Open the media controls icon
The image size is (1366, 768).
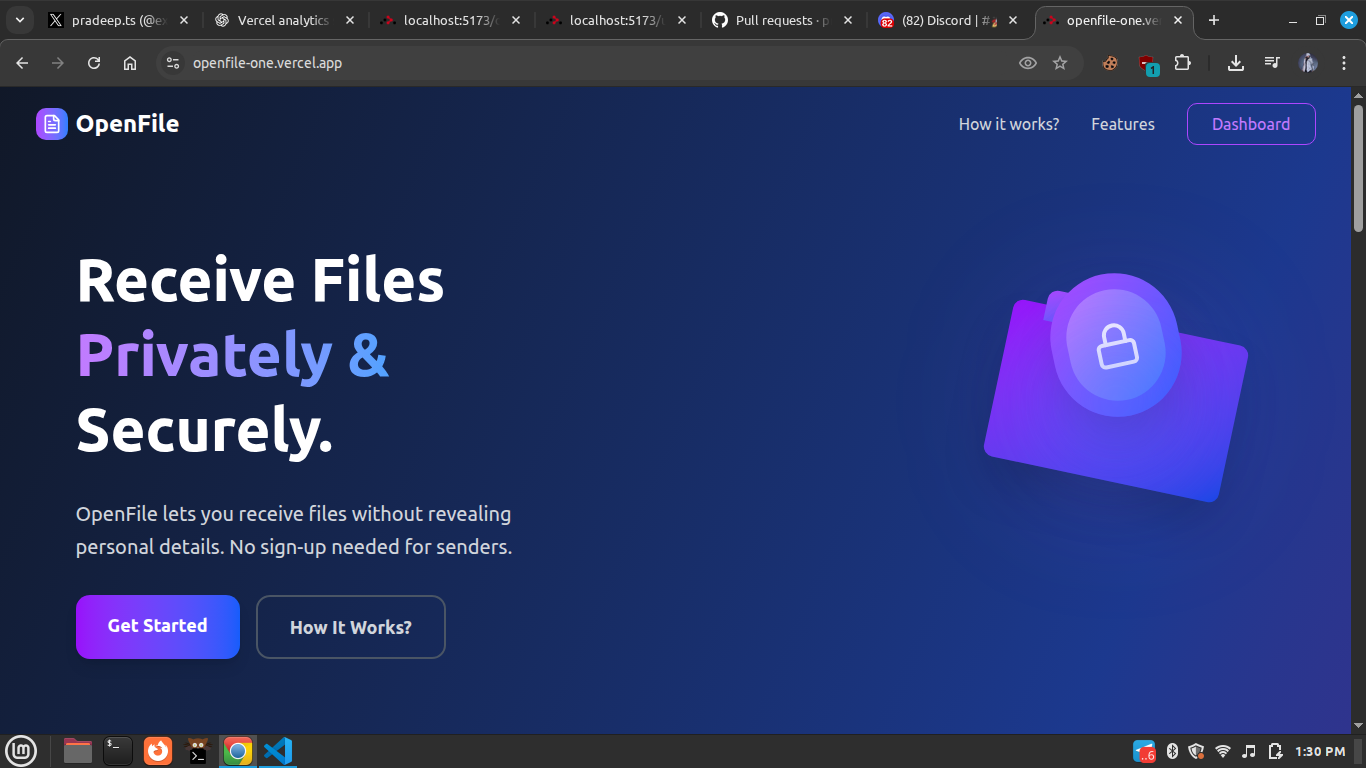coord(1272,63)
